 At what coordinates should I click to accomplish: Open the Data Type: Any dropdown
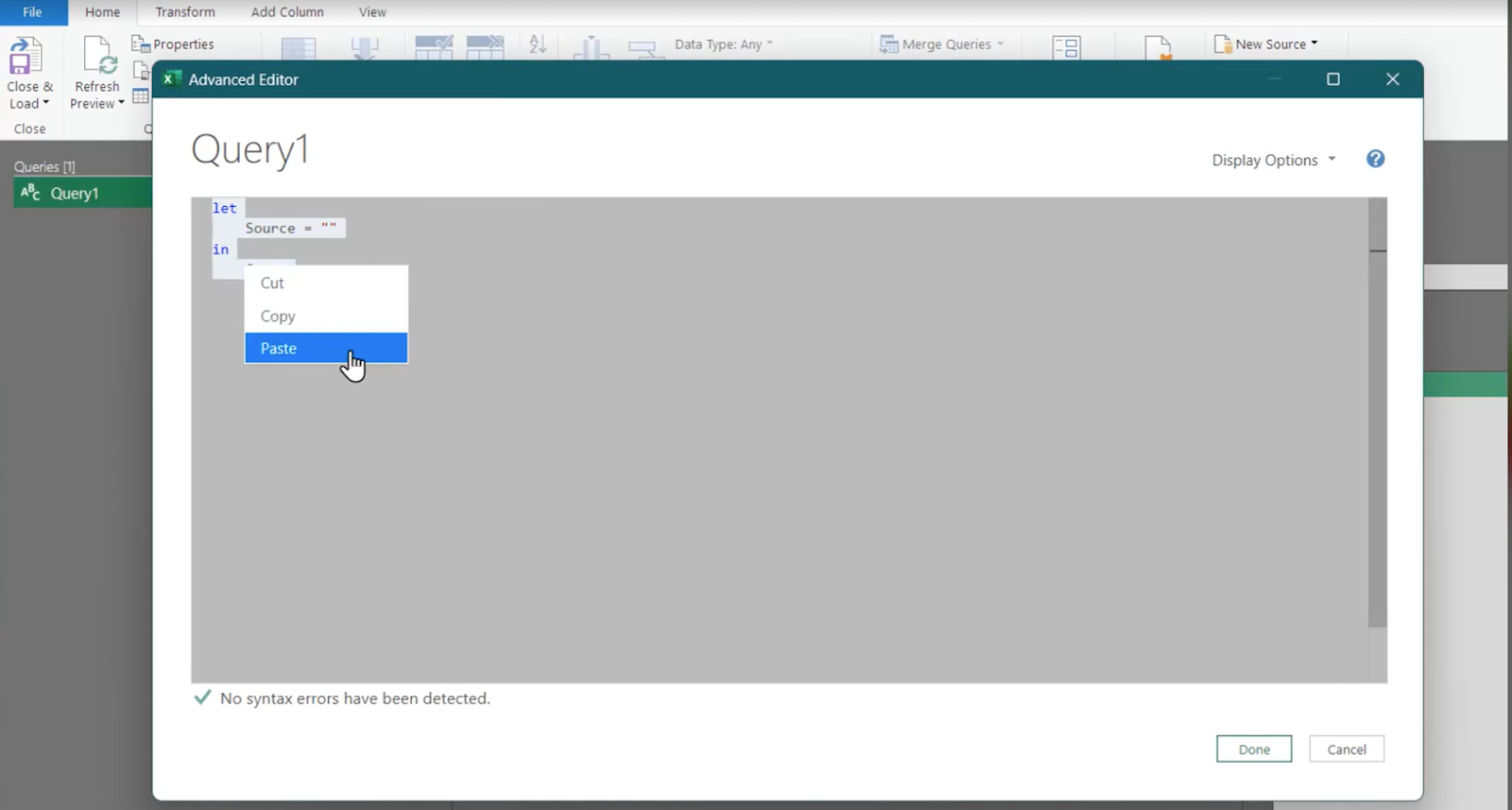tap(723, 44)
